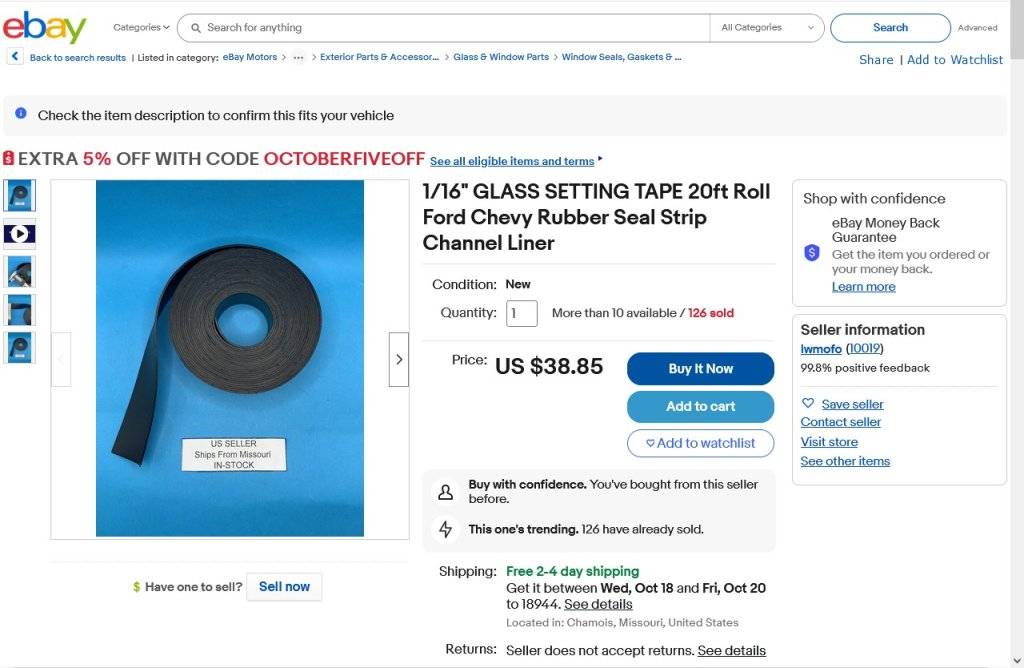1024x668 pixels.
Task: Show previous image with left arrow
Action: click(61, 359)
